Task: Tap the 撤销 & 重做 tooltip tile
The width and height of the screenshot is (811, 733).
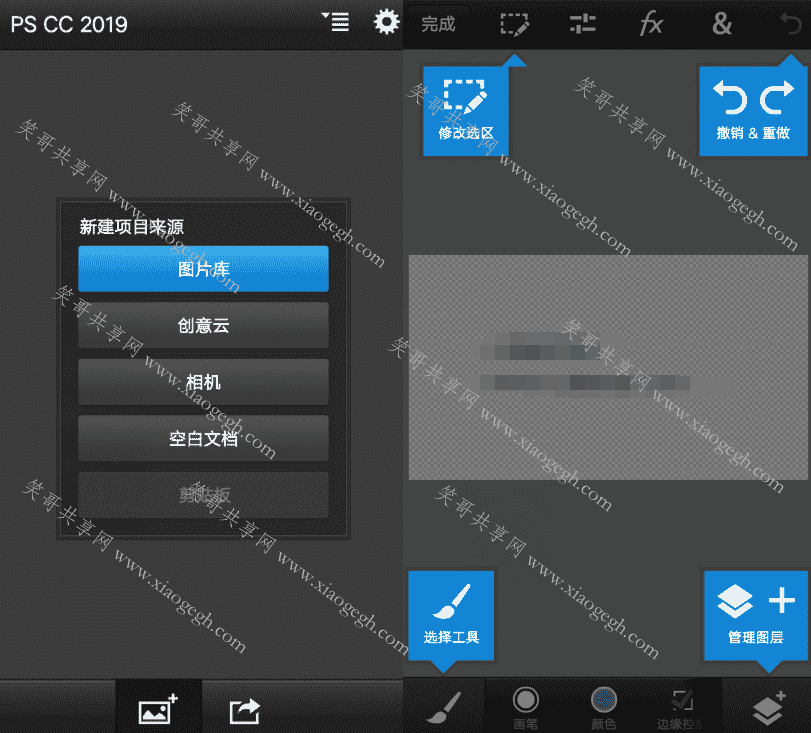Action: pyautogui.click(x=753, y=111)
